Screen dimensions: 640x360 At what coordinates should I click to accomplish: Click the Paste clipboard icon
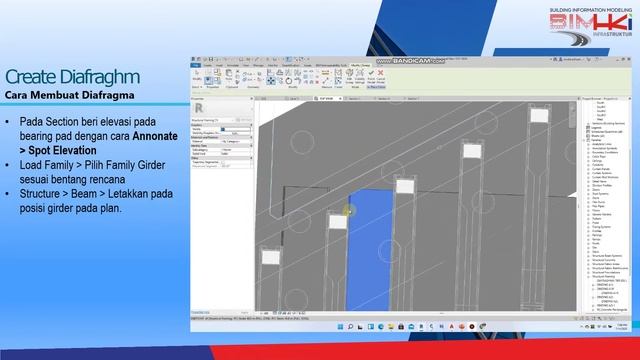[229, 74]
